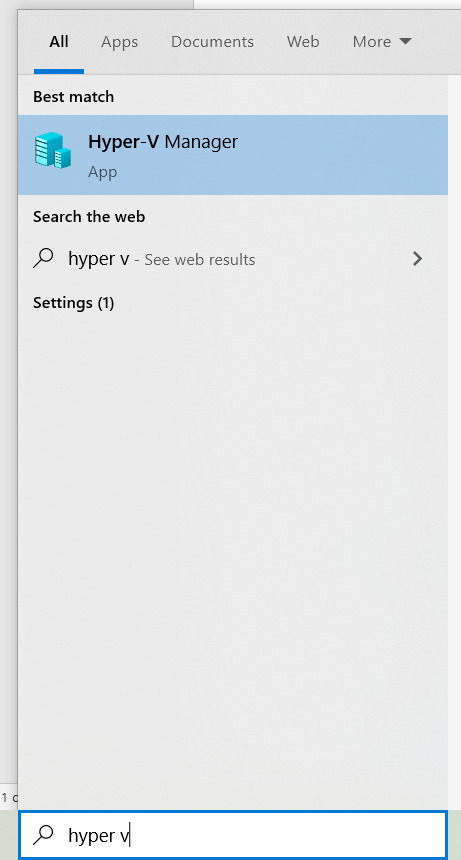This screenshot has height=860, width=461.
Task: Open the More filters dropdown
Action: click(382, 42)
